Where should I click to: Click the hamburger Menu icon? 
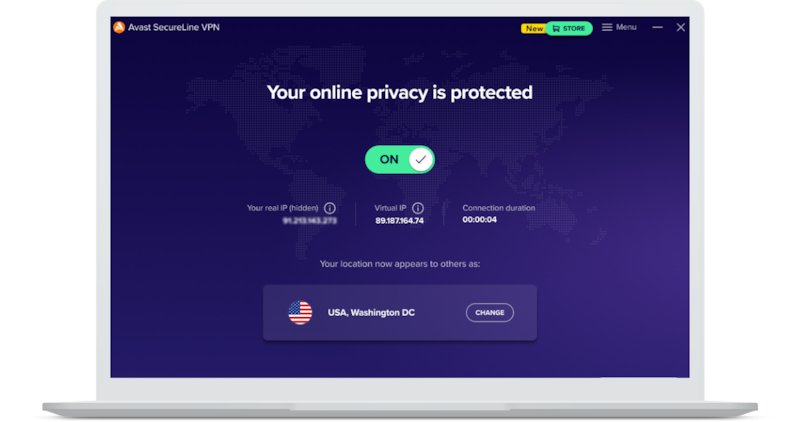607,27
